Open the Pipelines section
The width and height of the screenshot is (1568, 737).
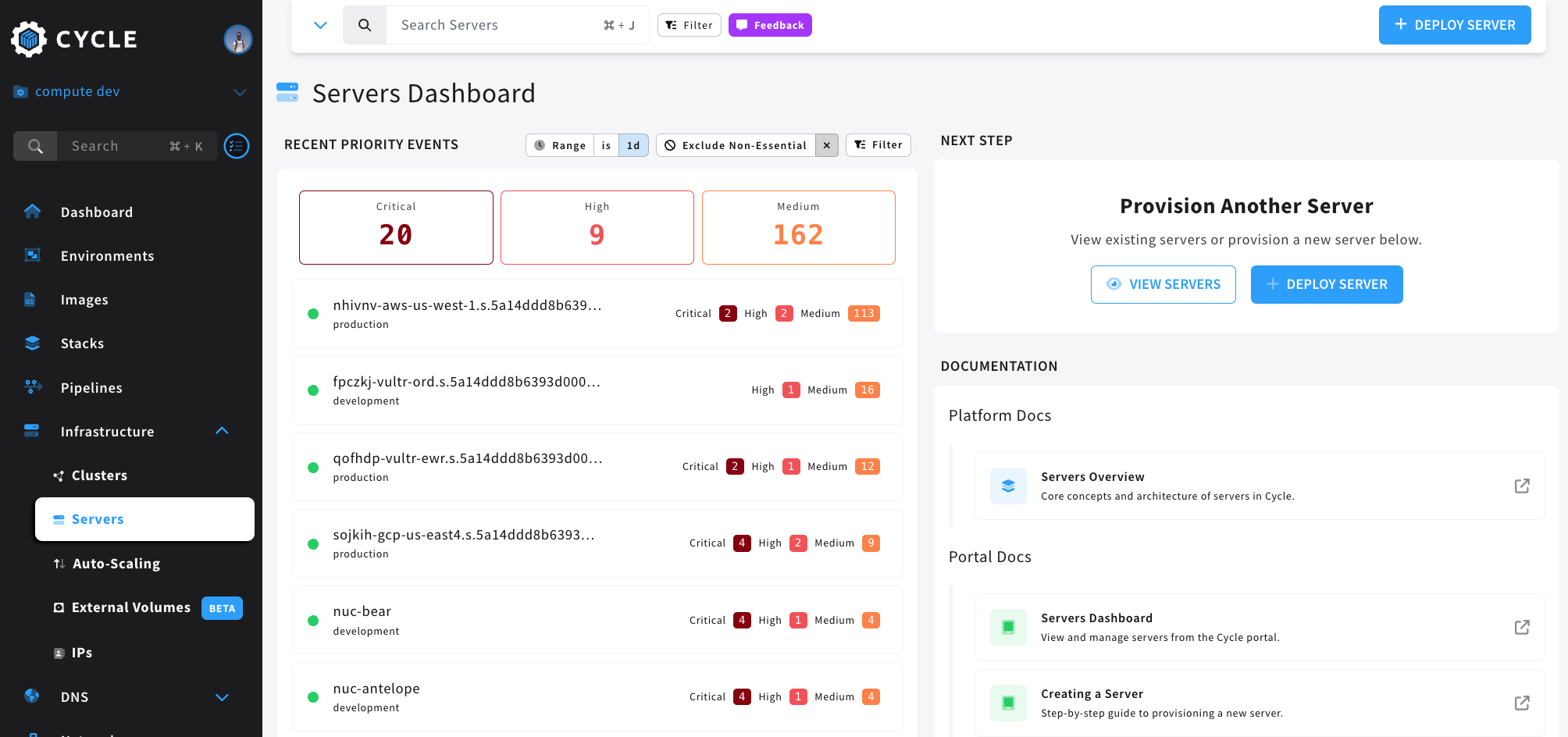pyautogui.click(x=91, y=387)
